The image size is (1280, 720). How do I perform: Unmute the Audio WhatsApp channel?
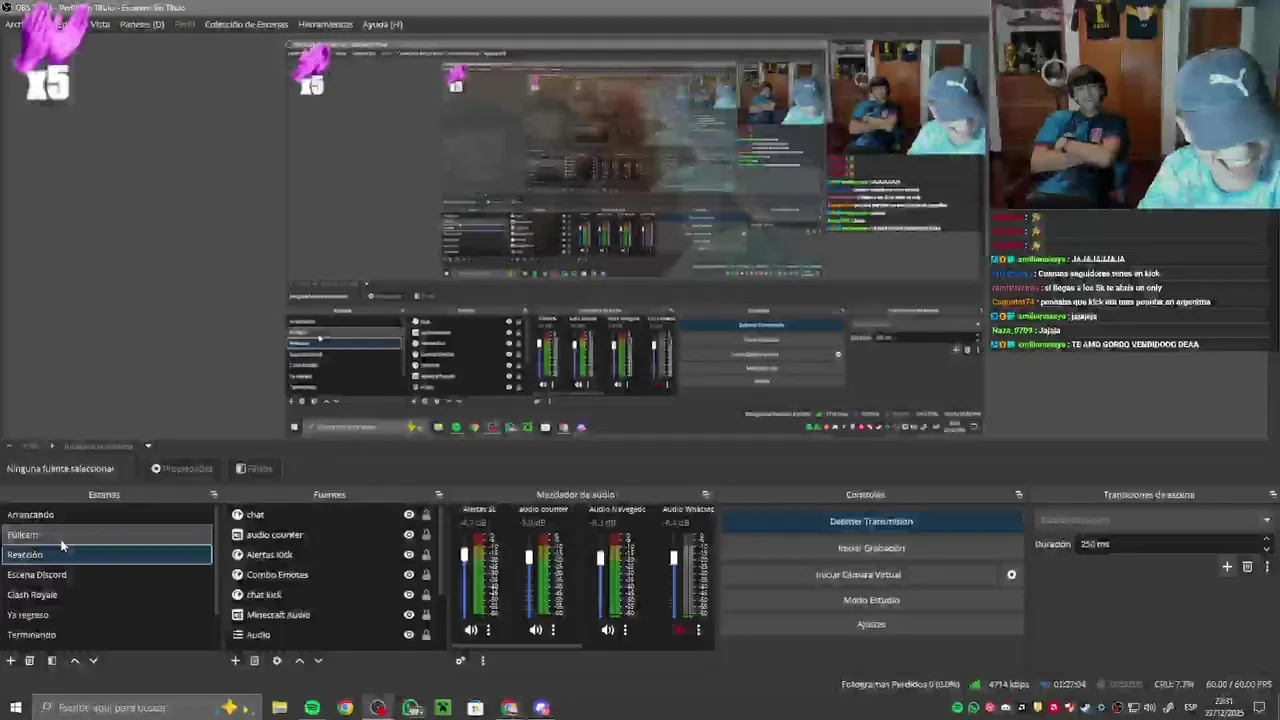(x=681, y=630)
